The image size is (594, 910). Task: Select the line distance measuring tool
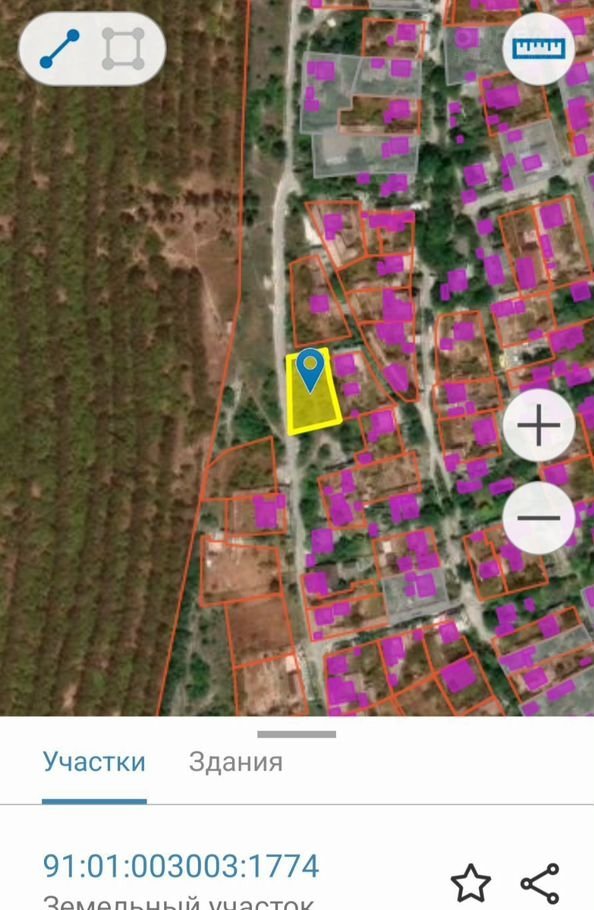59,49
